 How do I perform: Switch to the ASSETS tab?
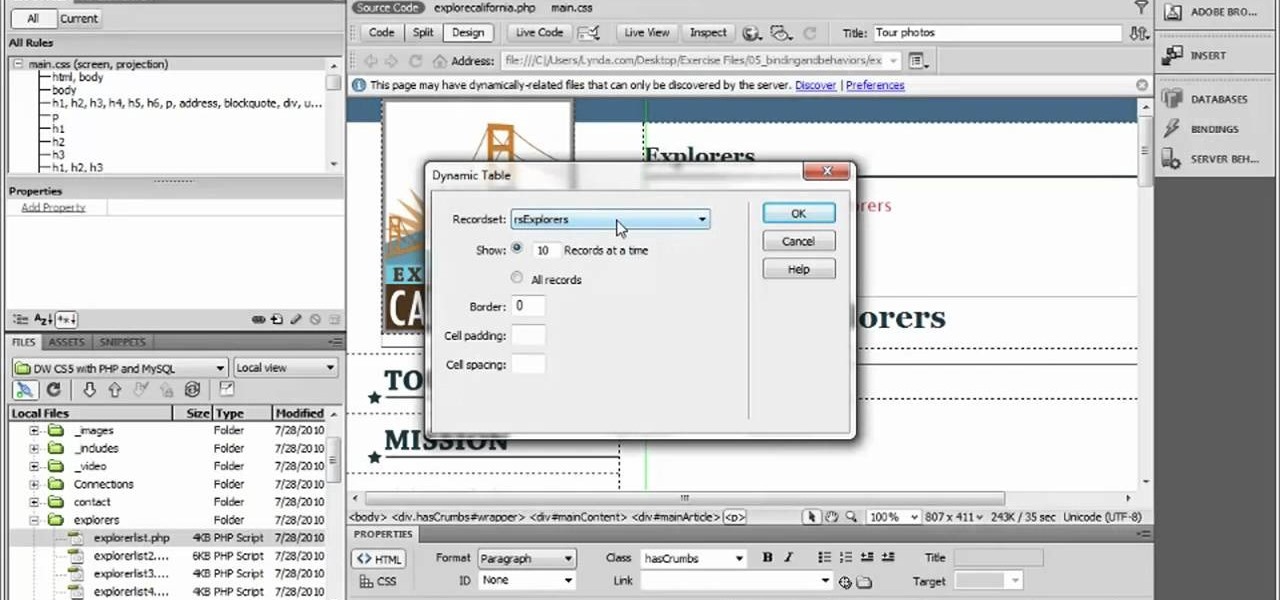click(66, 342)
